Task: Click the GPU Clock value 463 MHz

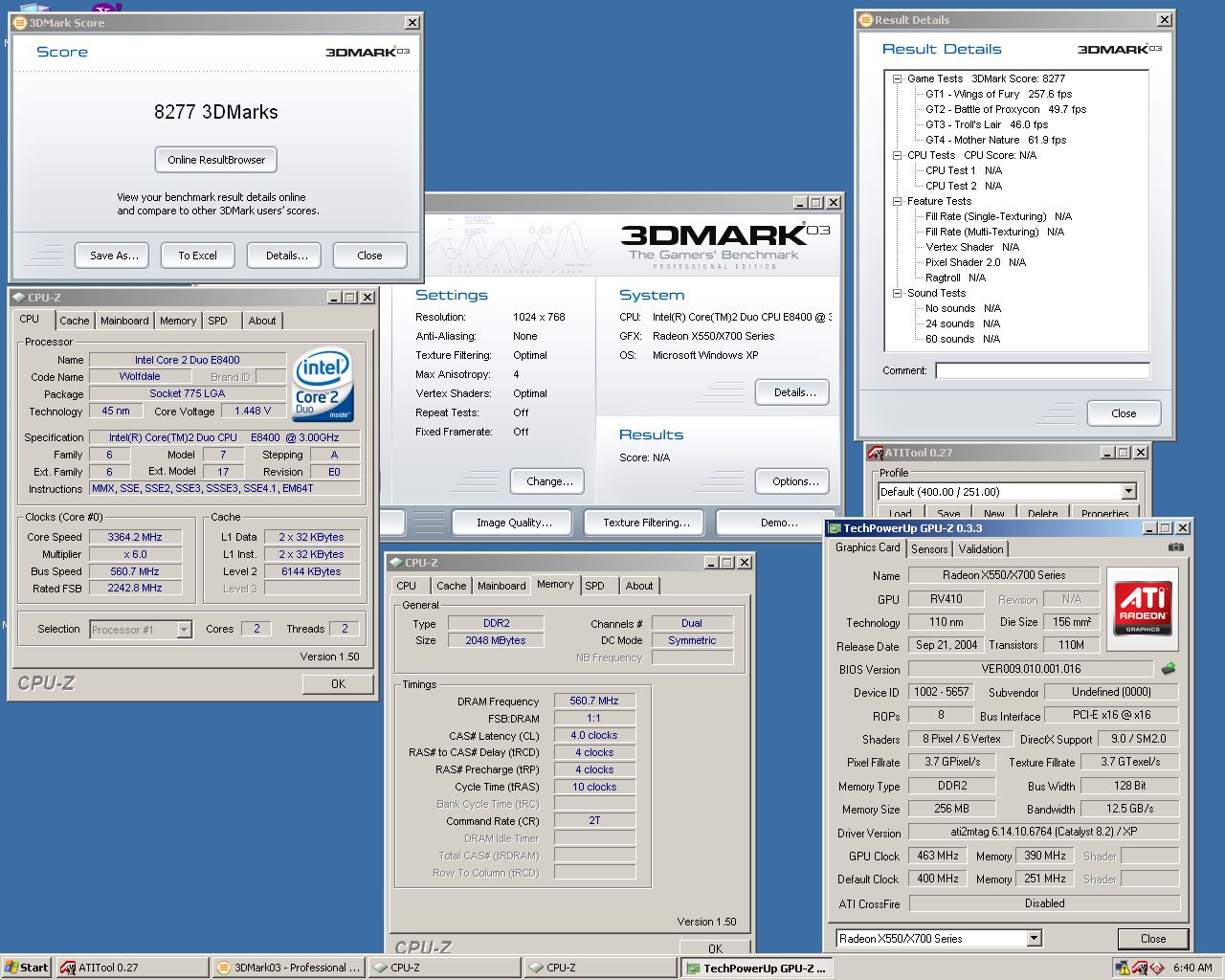Action: pos(938,856)
